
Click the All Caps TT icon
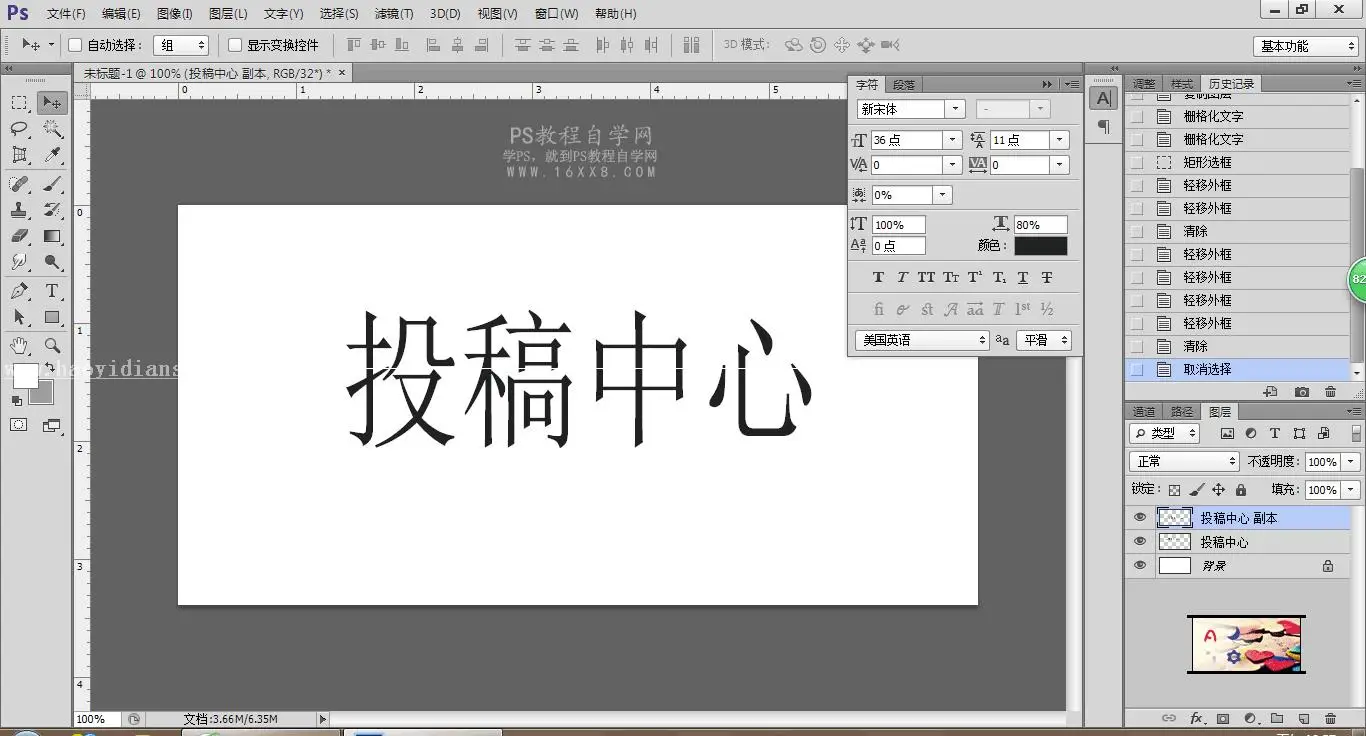point(926,277)
